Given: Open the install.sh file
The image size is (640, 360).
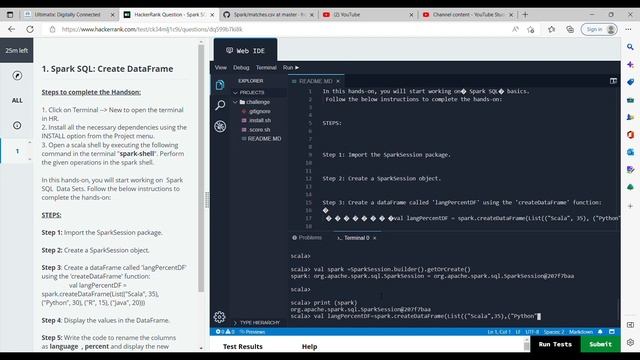Looking at the screenshot, I should point(260,120).
